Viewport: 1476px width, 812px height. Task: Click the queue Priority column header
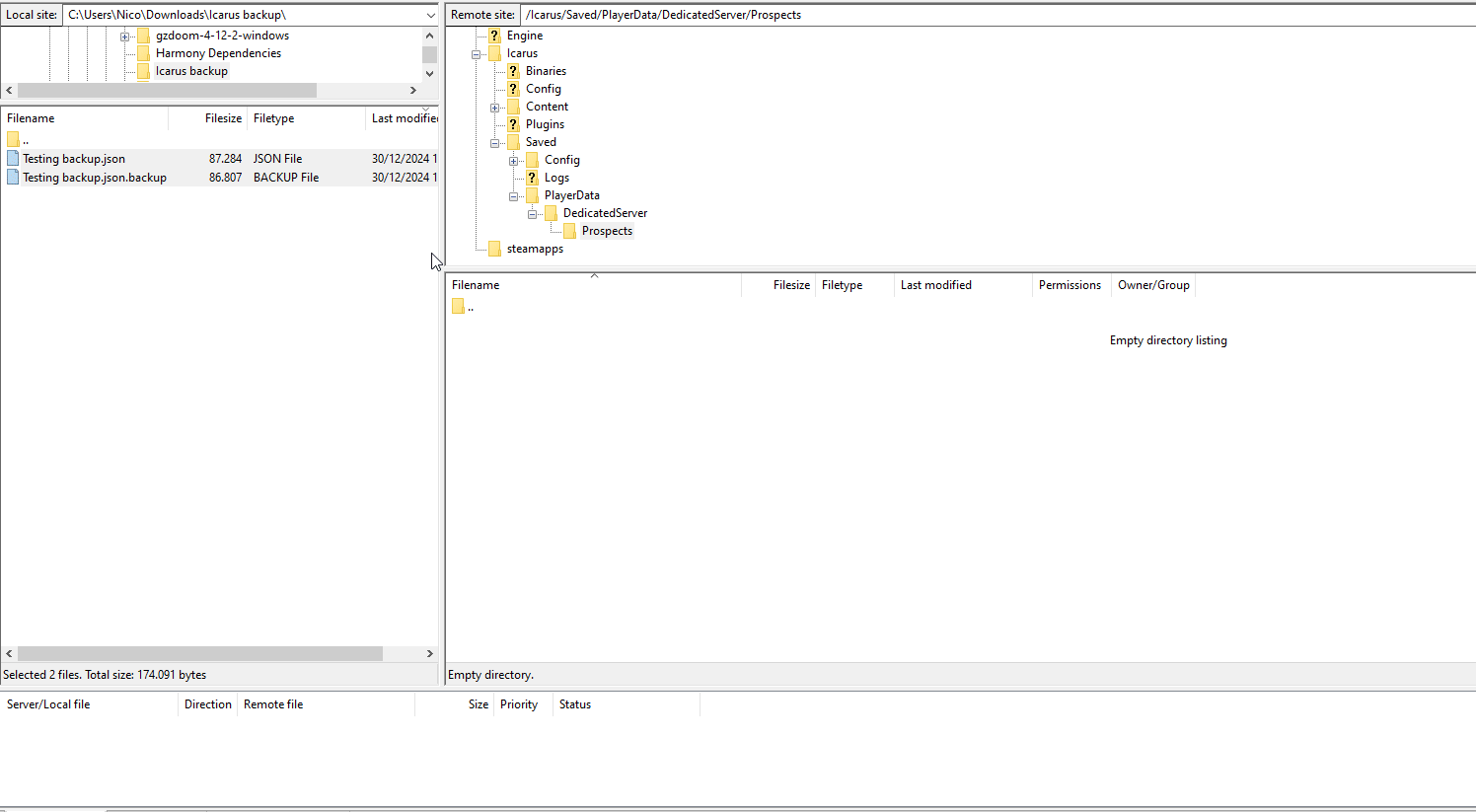point(523,704)
